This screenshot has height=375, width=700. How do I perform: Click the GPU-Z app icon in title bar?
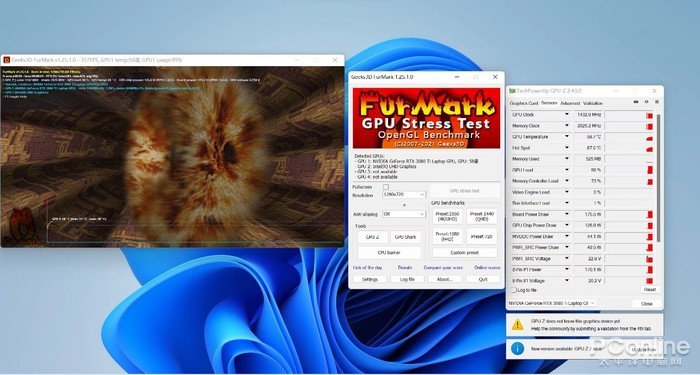[x=512, y=91]
